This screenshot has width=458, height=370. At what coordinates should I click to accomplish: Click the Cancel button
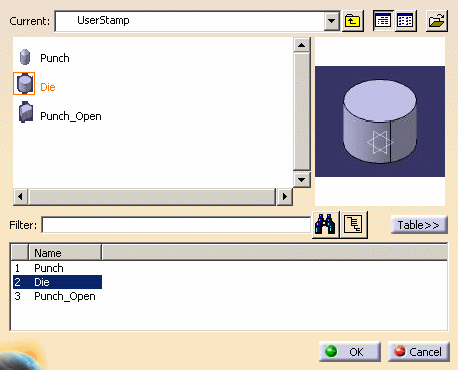(419, 352)
